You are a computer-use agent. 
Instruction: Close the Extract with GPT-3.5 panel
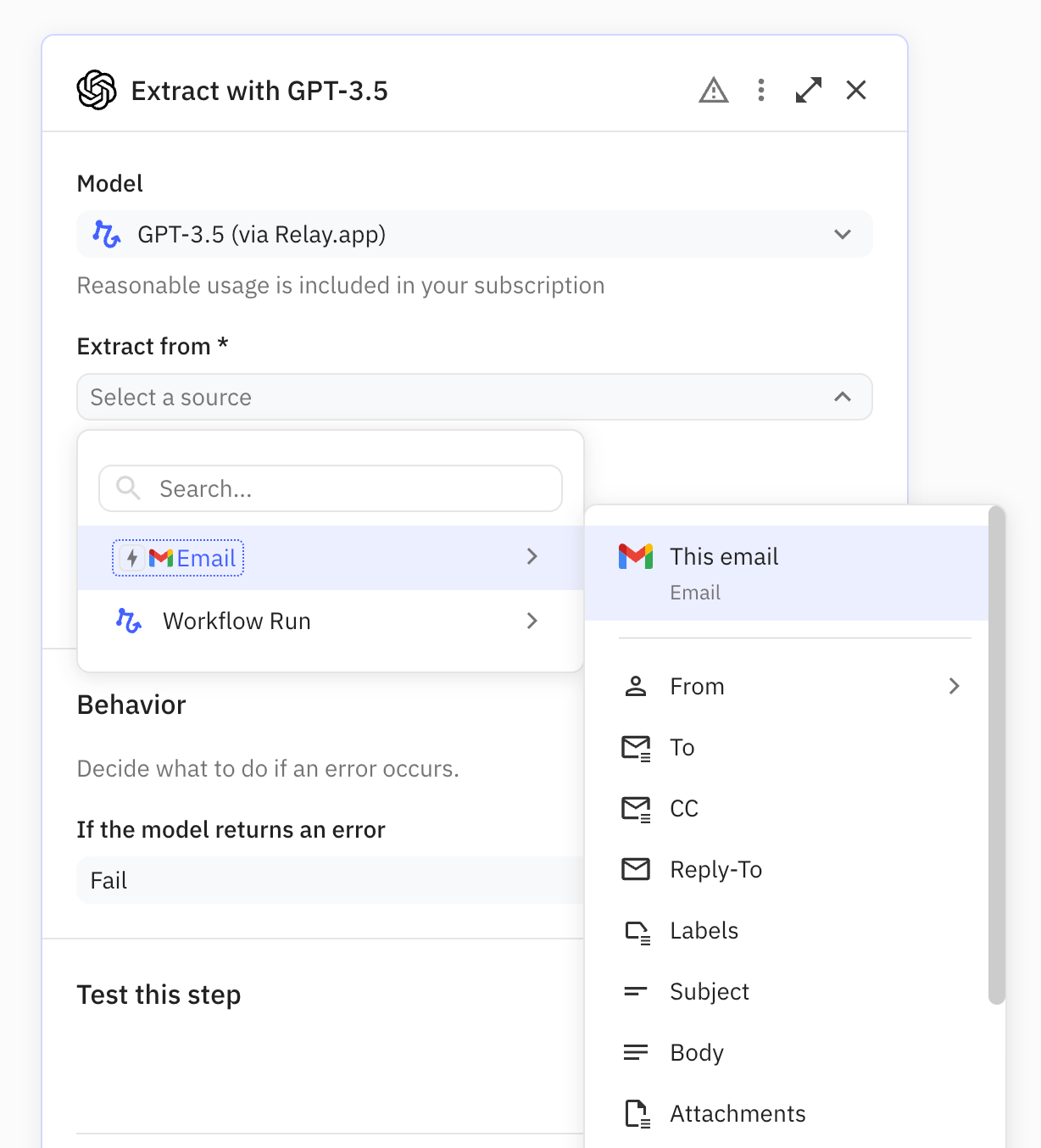click(856, 90)
